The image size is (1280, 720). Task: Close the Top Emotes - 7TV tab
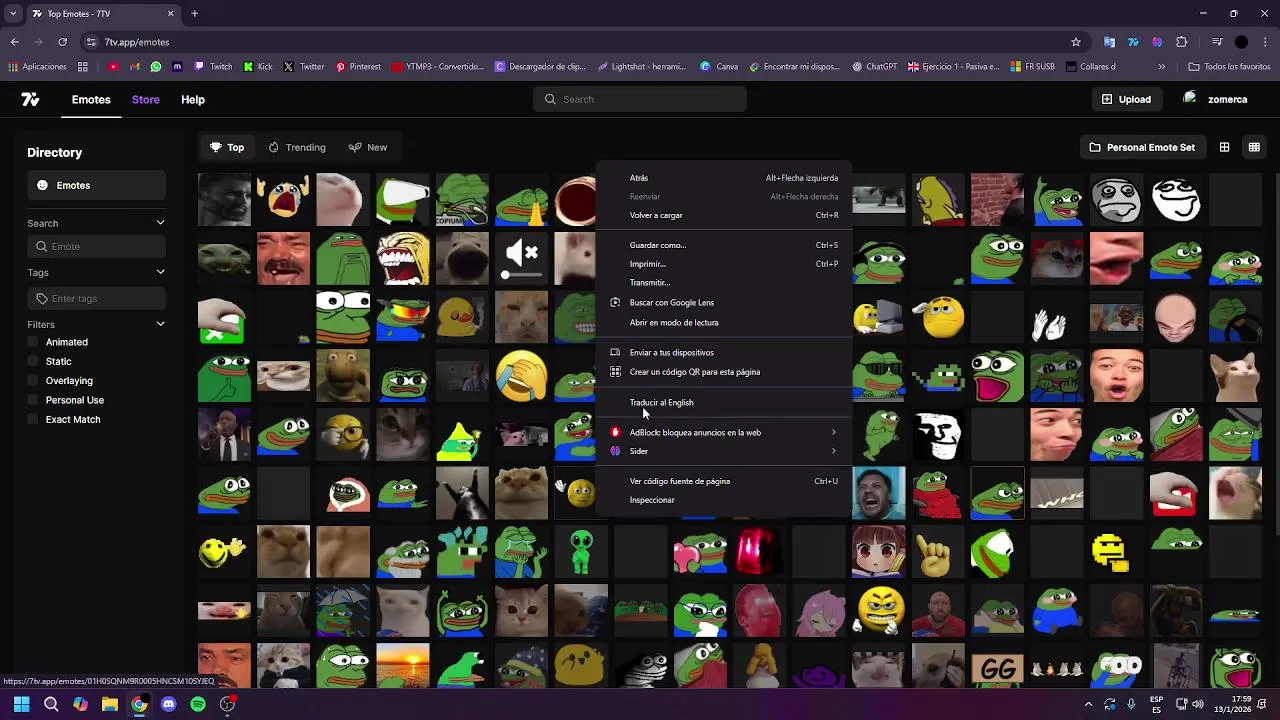170,14
